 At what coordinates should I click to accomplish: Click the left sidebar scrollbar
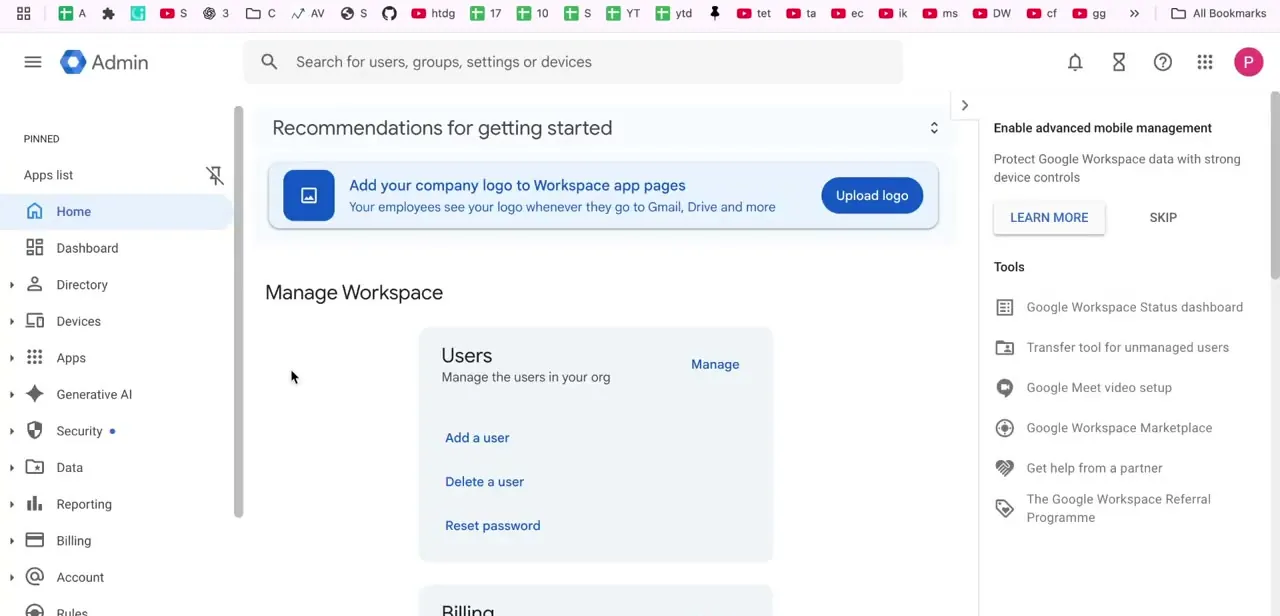(239, 311)
